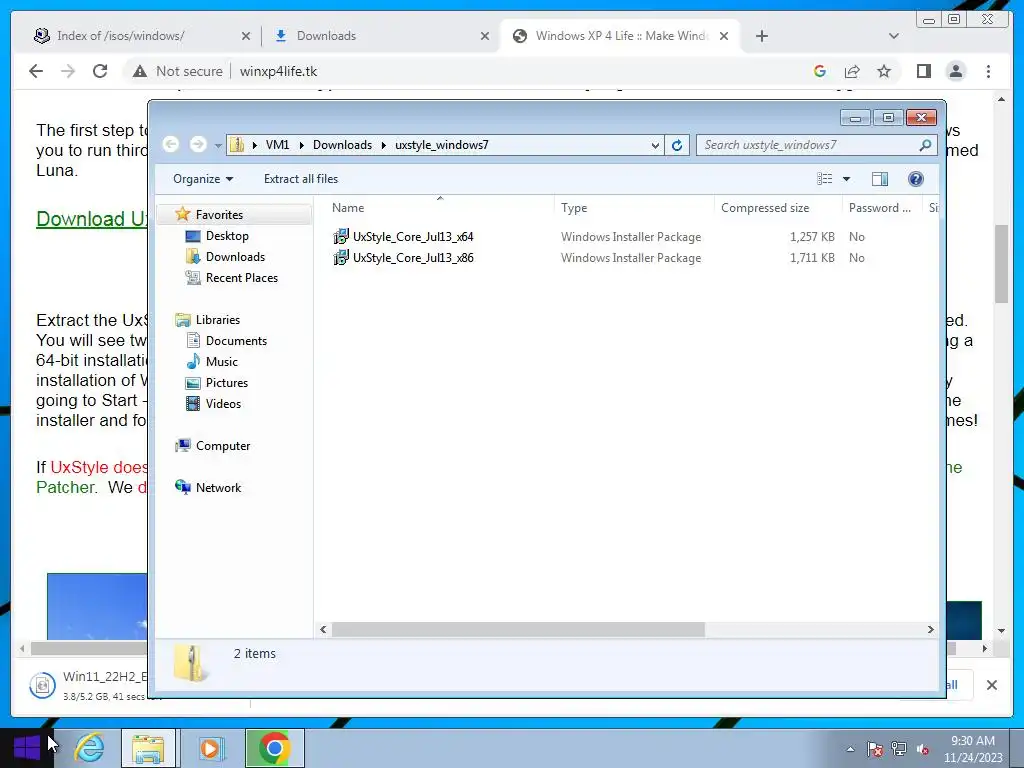Click the Password column header
The width and height of the screenshot is (1024, 768).
tap(882, 208)
